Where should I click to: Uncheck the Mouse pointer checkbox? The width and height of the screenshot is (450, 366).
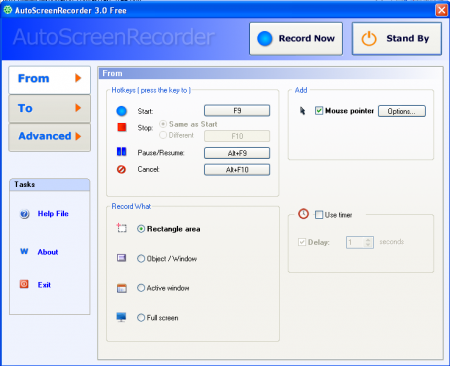319,110
